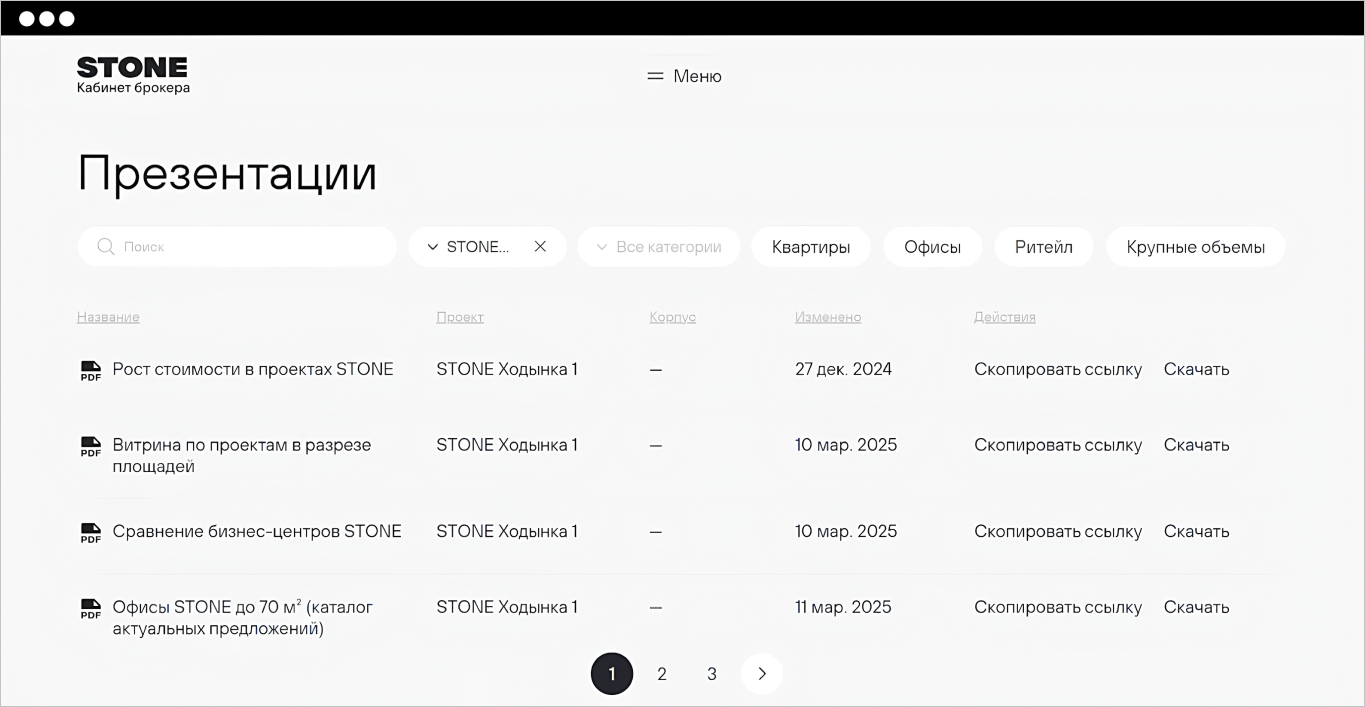Select the Квартиры filter

[811, 247]
